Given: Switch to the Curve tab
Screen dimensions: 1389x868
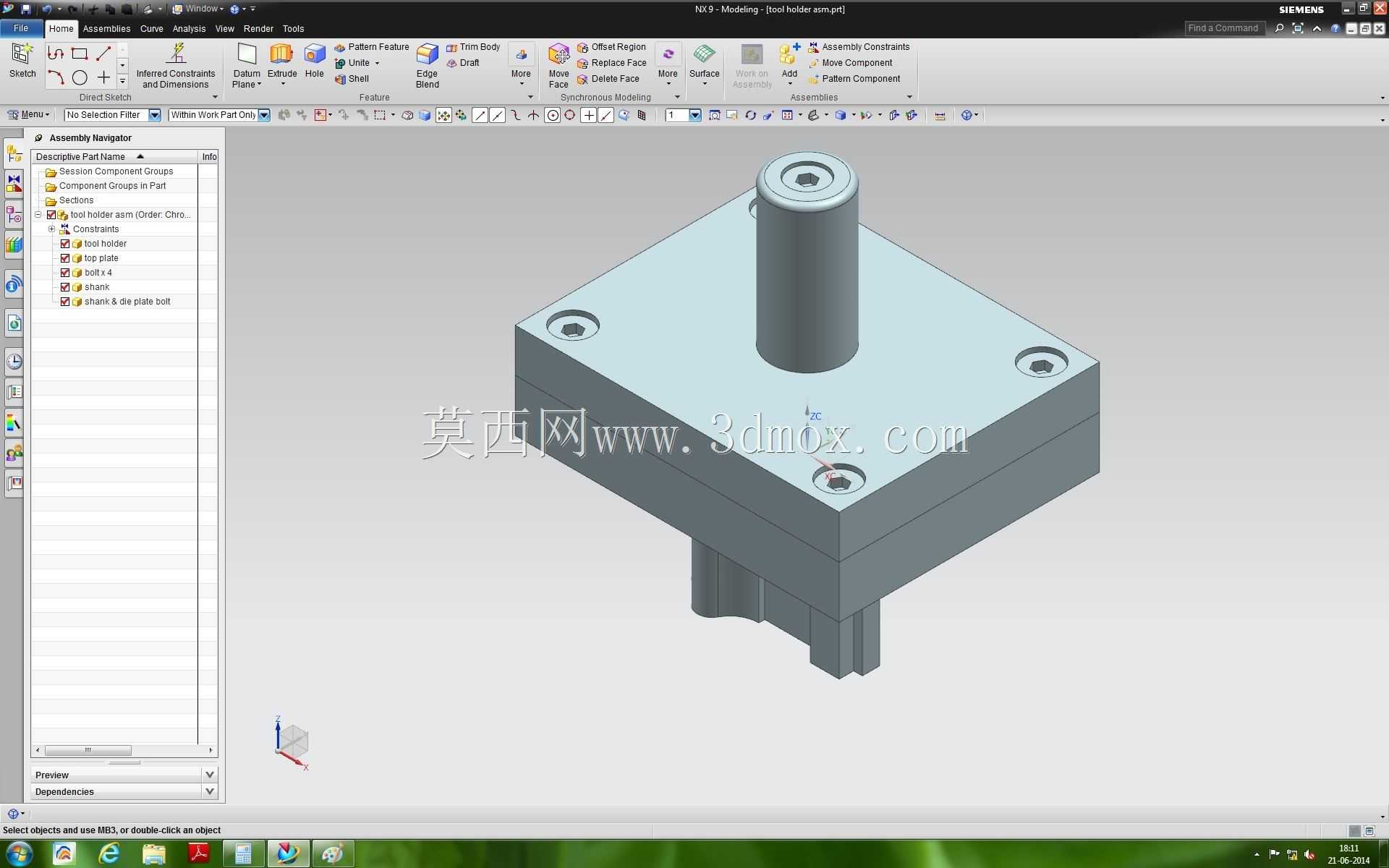Looking at the screenshot, I should point(151,29).
